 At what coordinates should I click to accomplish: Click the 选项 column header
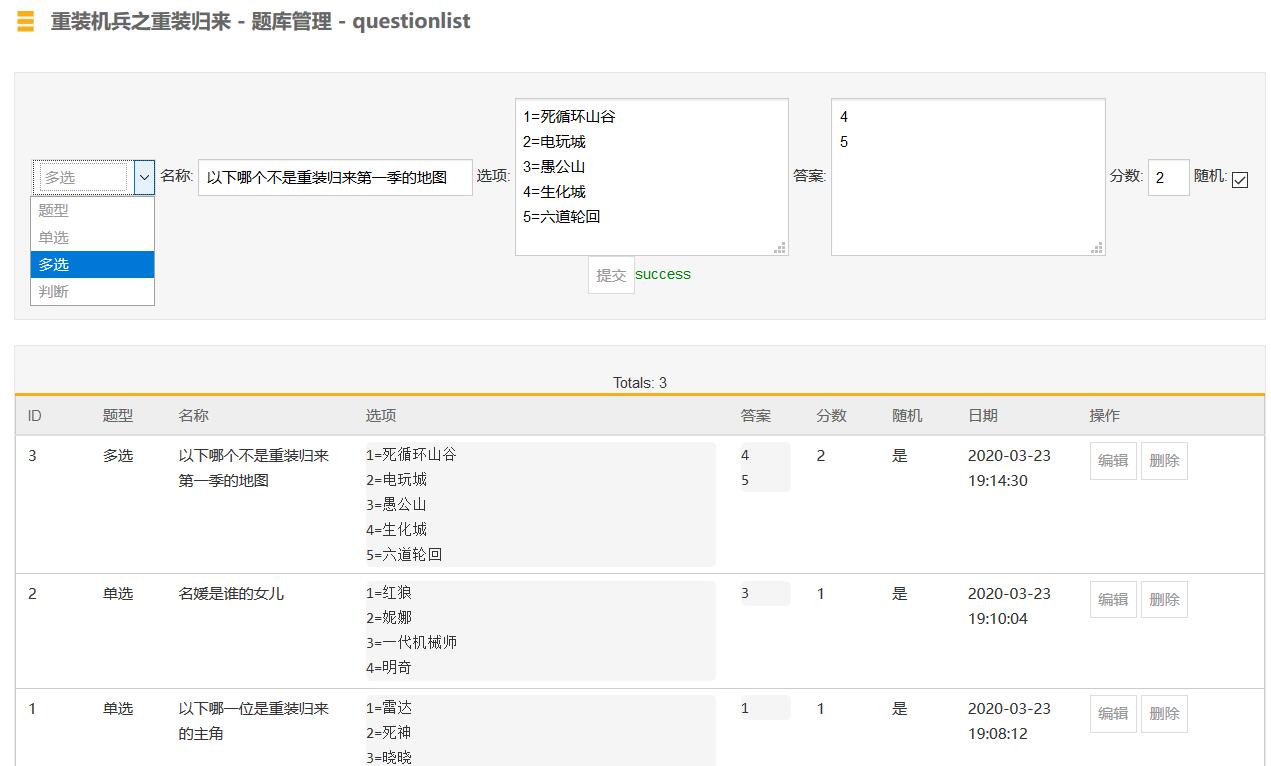381,415
